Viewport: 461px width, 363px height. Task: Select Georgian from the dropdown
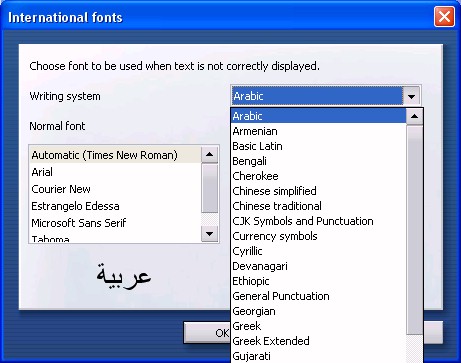(319, 311)
